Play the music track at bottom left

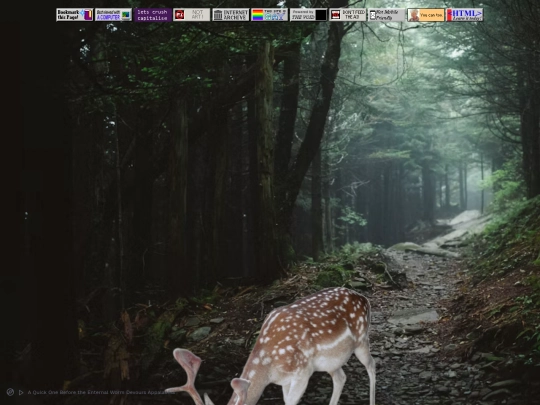pyautogui.click(x=21, y=392)
